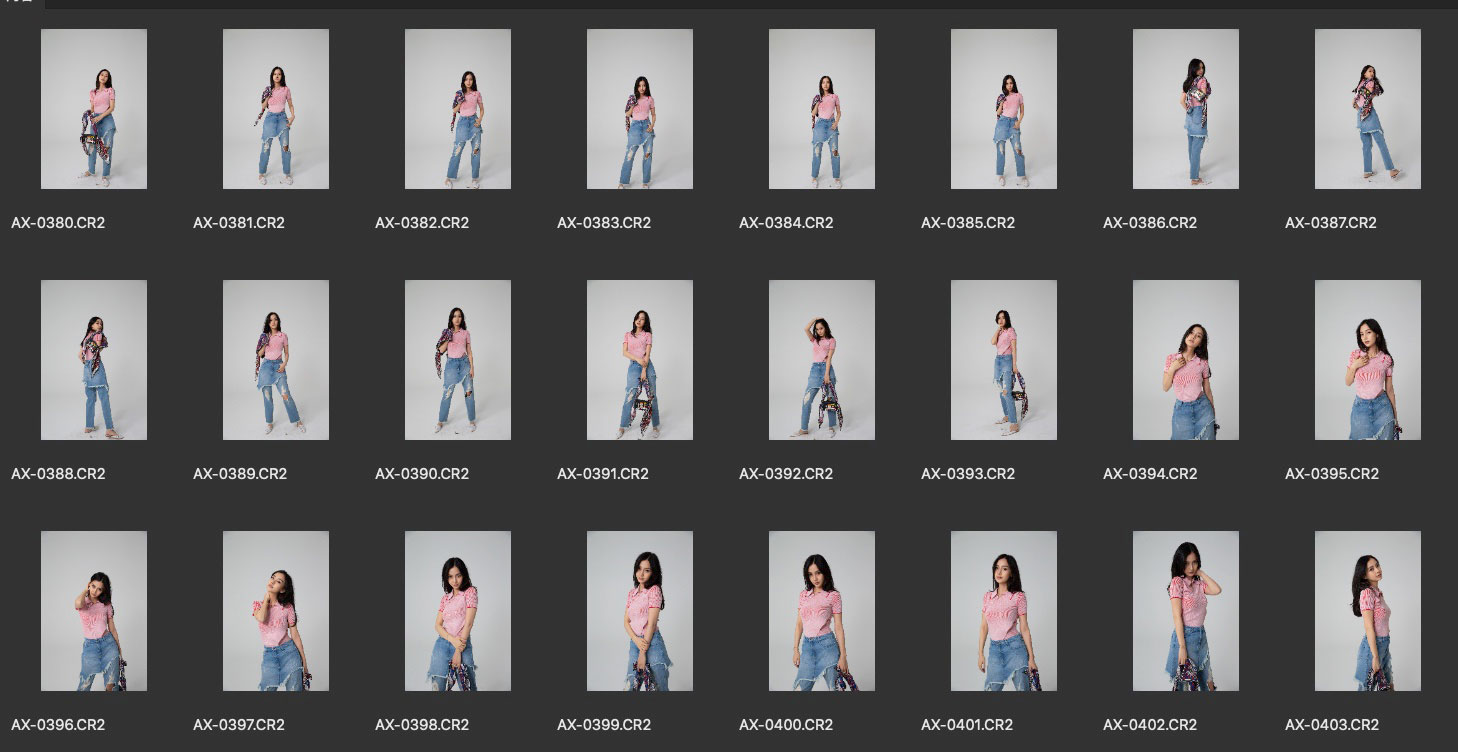Viewport: 1458px width, 752px height.
Task: Click the file name text AX-0384.CR2
Action: click(786, 223)
